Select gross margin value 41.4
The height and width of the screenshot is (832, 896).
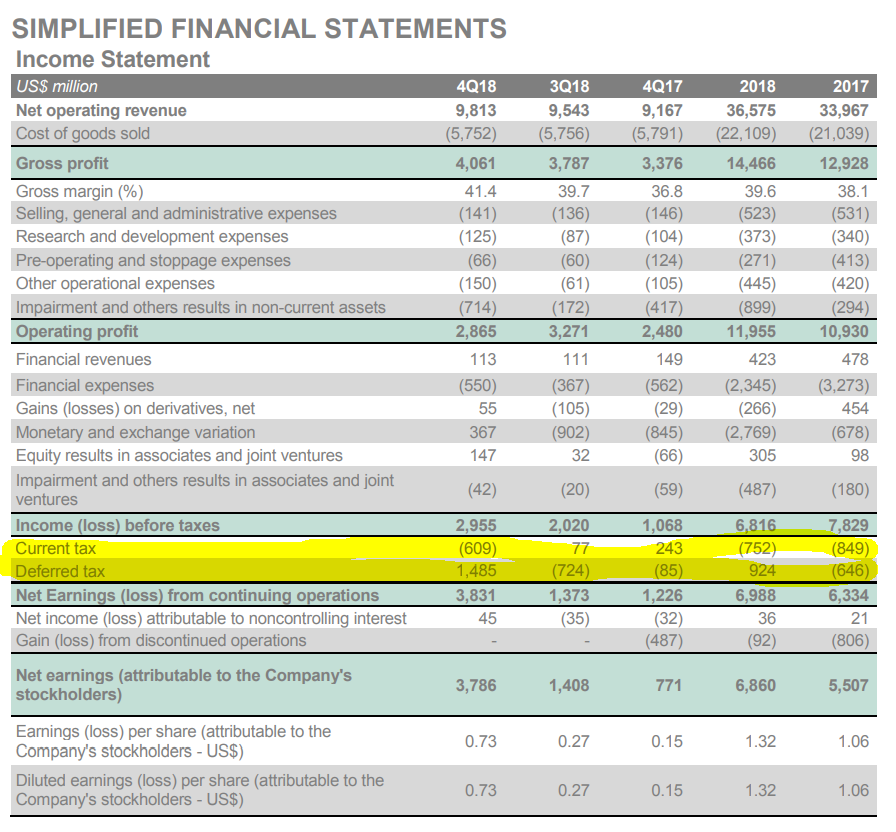(x=480, y=191)
